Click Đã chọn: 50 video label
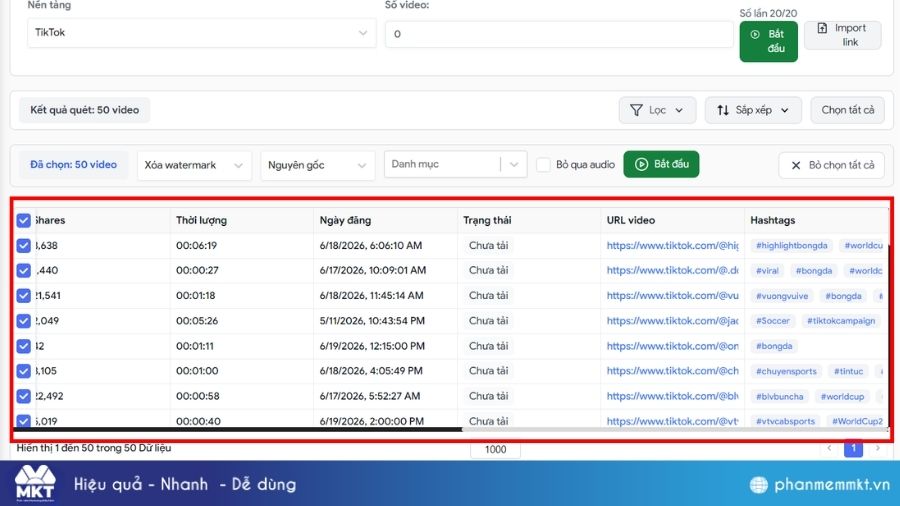This screenshot has height=506, width=900. [x=73, y=165]
